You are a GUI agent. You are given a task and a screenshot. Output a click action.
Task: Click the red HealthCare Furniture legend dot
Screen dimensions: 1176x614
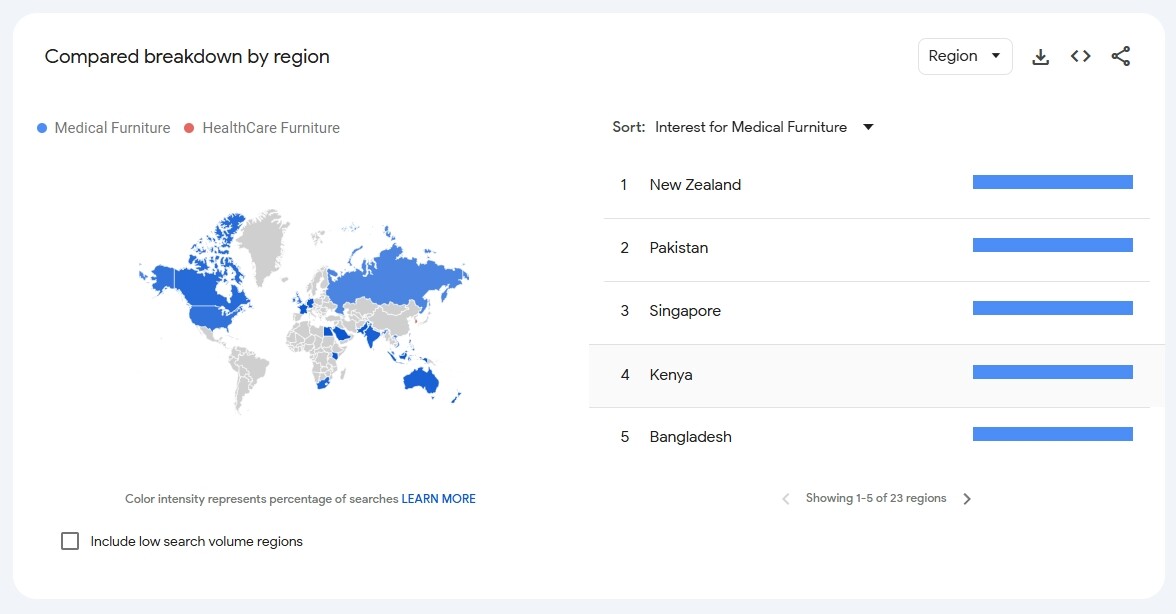click(x=189, y=128)
